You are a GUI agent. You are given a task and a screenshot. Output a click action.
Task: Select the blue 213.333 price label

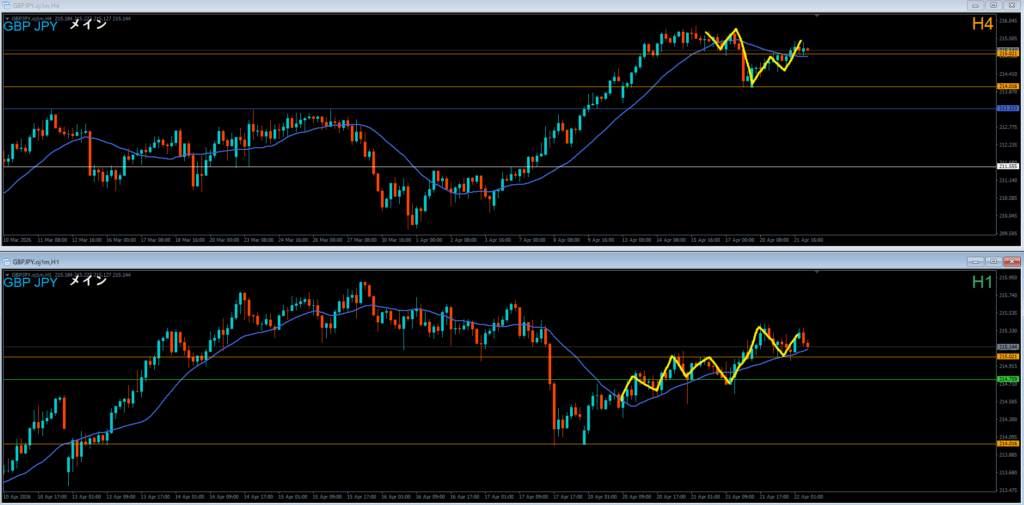click(x=1007, y=108)
